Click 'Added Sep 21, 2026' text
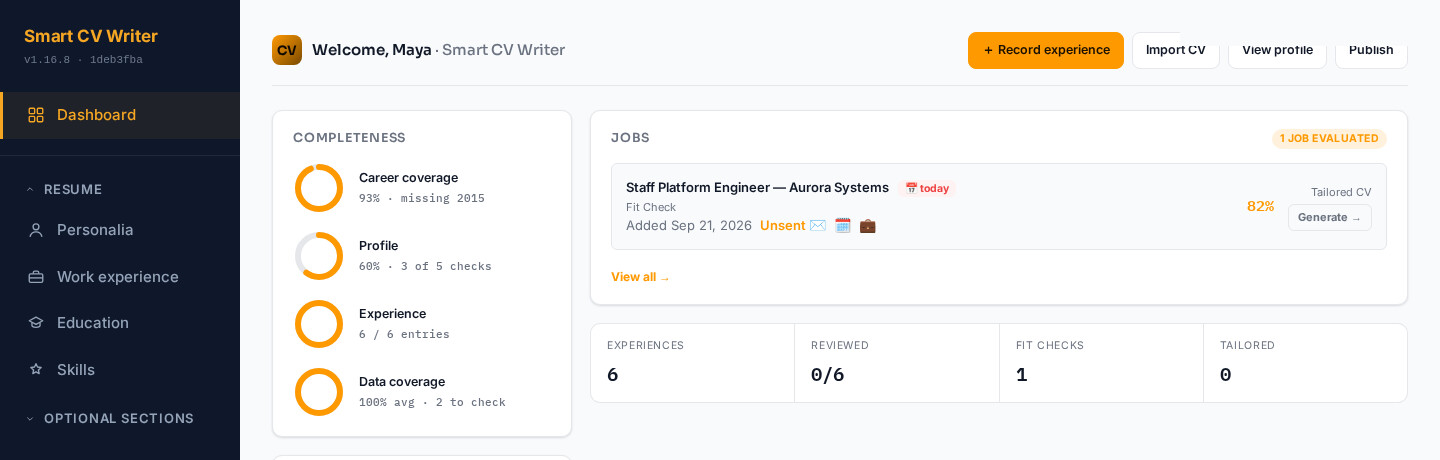Image resolution: width=1440 pixels, height=460 pixels. tap(689, 225)
